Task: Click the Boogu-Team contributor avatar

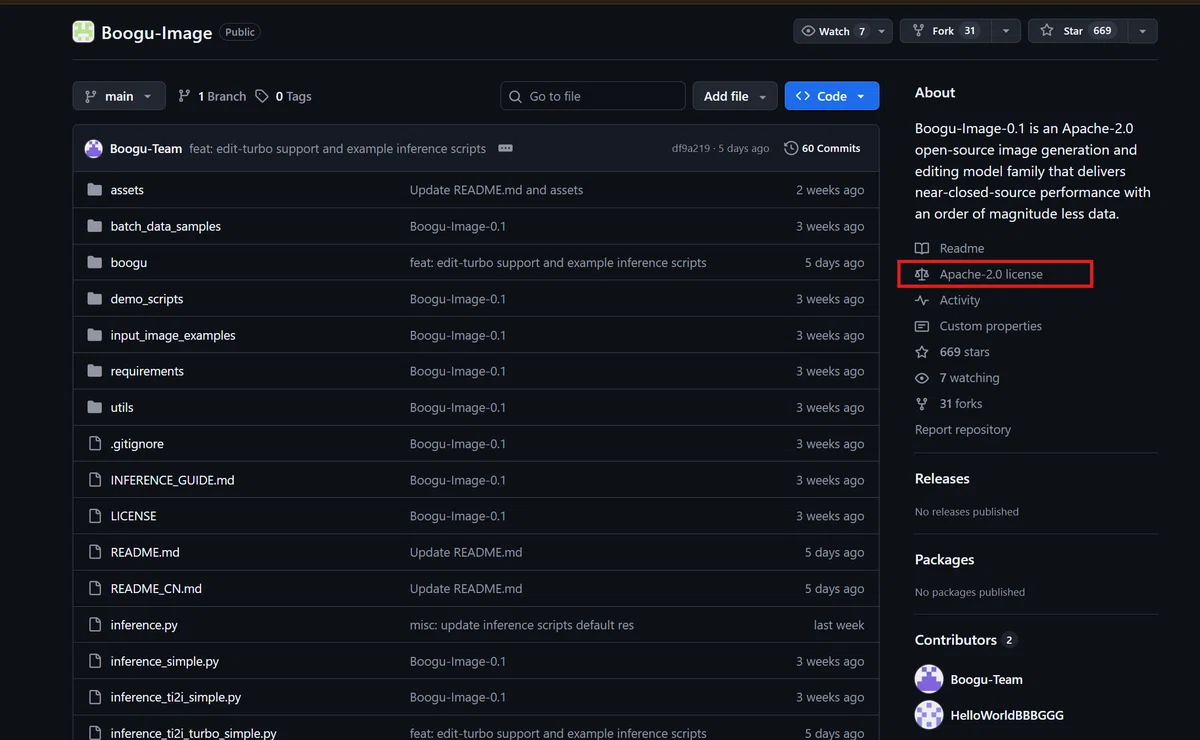Action: coord(929,679)
